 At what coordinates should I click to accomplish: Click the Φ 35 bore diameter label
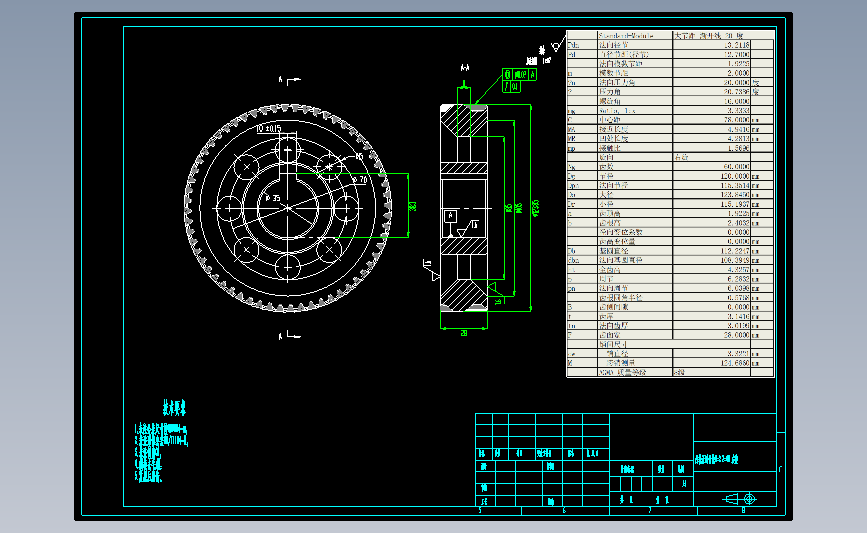[x=273, y=197]
